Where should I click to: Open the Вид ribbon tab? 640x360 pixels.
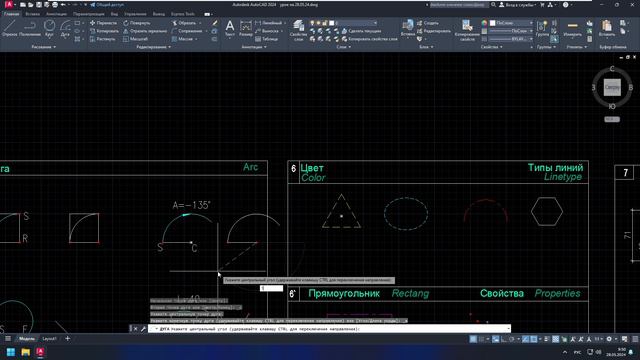point(114,14)
